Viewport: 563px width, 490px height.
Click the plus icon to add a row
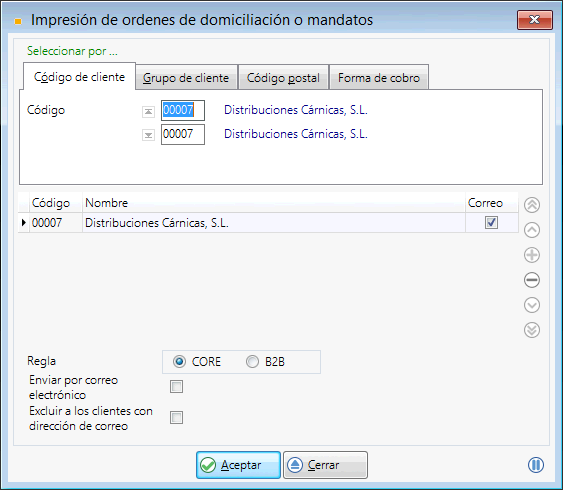pos(532,255)
